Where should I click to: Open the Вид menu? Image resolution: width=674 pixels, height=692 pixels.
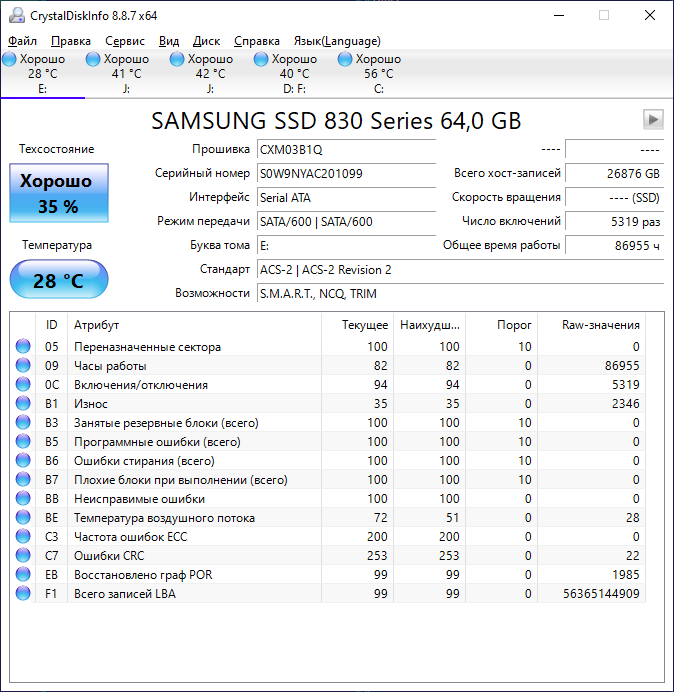169,41
